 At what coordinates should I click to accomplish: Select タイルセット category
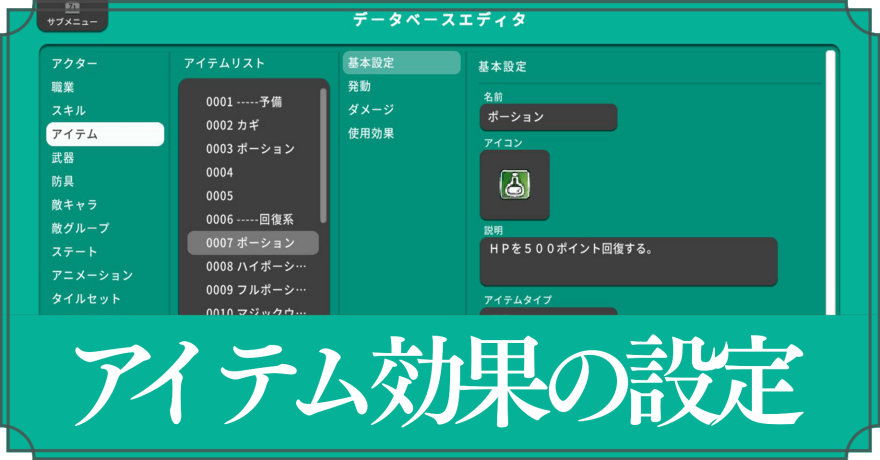point(86,299)
